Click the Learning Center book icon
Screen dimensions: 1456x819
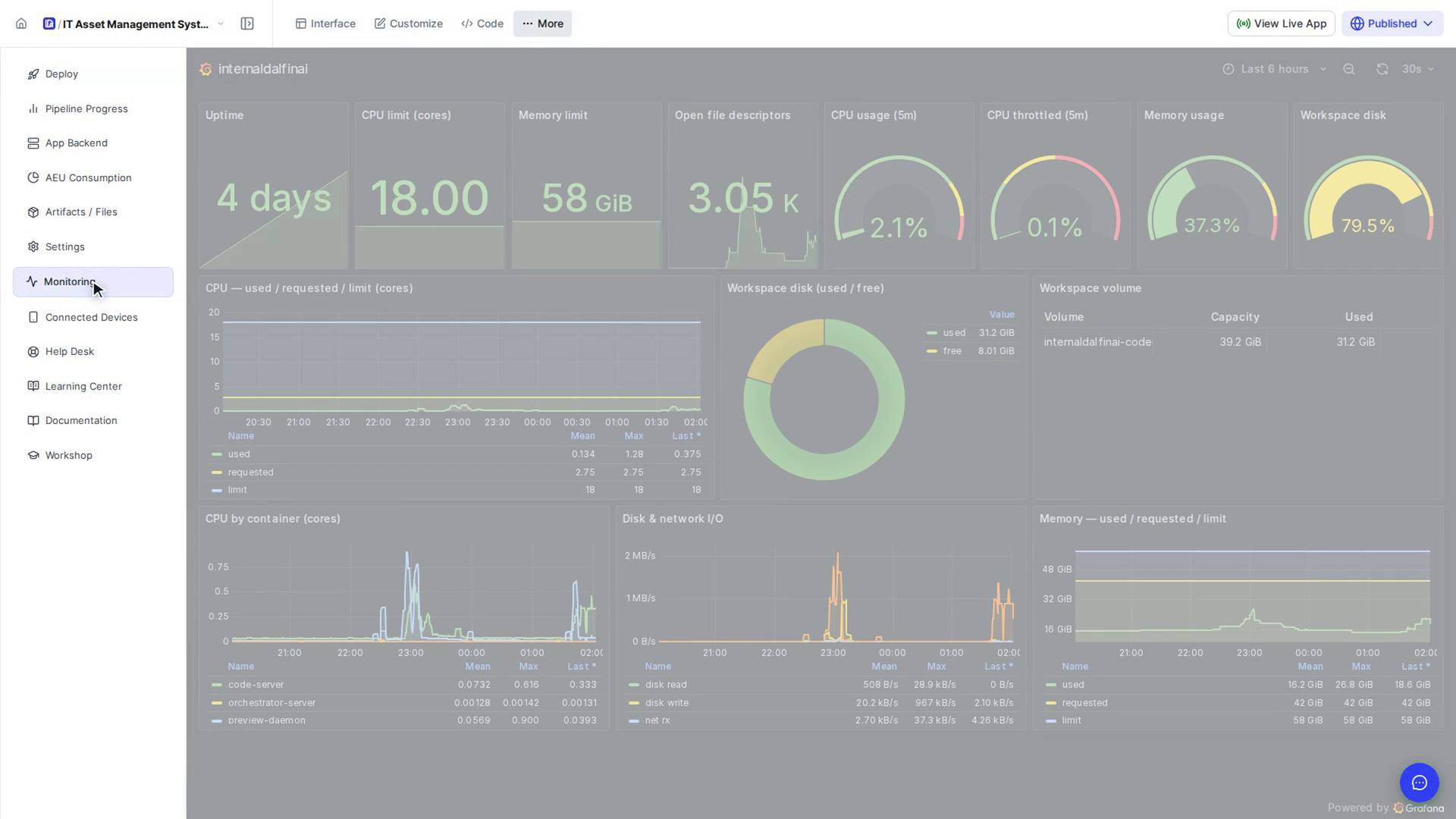pyautogui.click(x=33, y=386)
